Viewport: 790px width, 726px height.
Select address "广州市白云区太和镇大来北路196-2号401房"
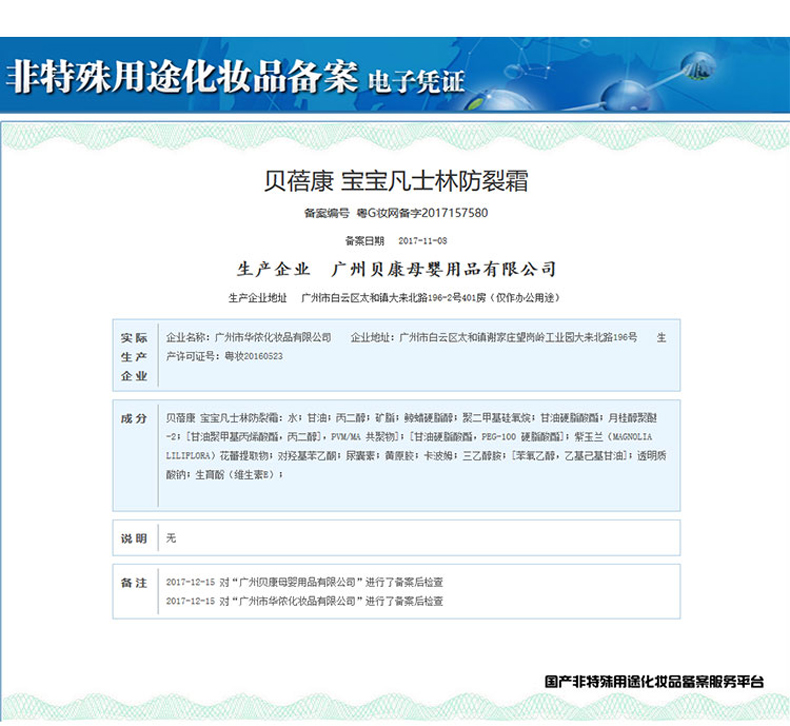coord(393,298)
